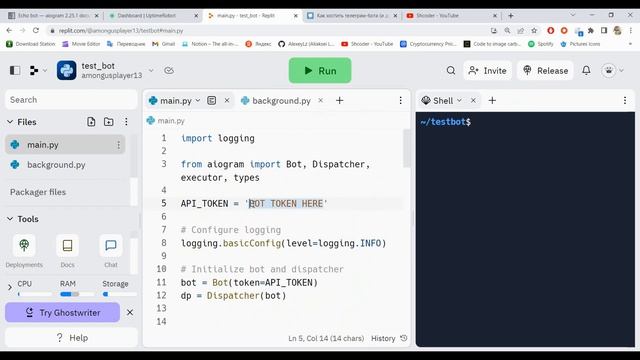Click the logging.basicConfig line of code
This screenshot has width=640, height=360.
(x=283, y=243)
